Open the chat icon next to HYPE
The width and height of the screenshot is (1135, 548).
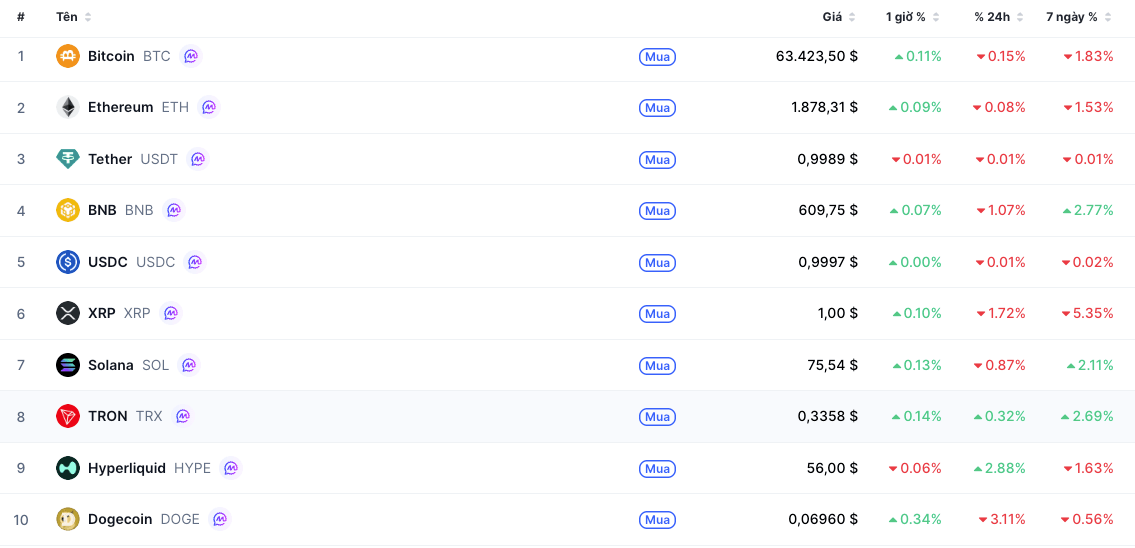tap(230, 468)
